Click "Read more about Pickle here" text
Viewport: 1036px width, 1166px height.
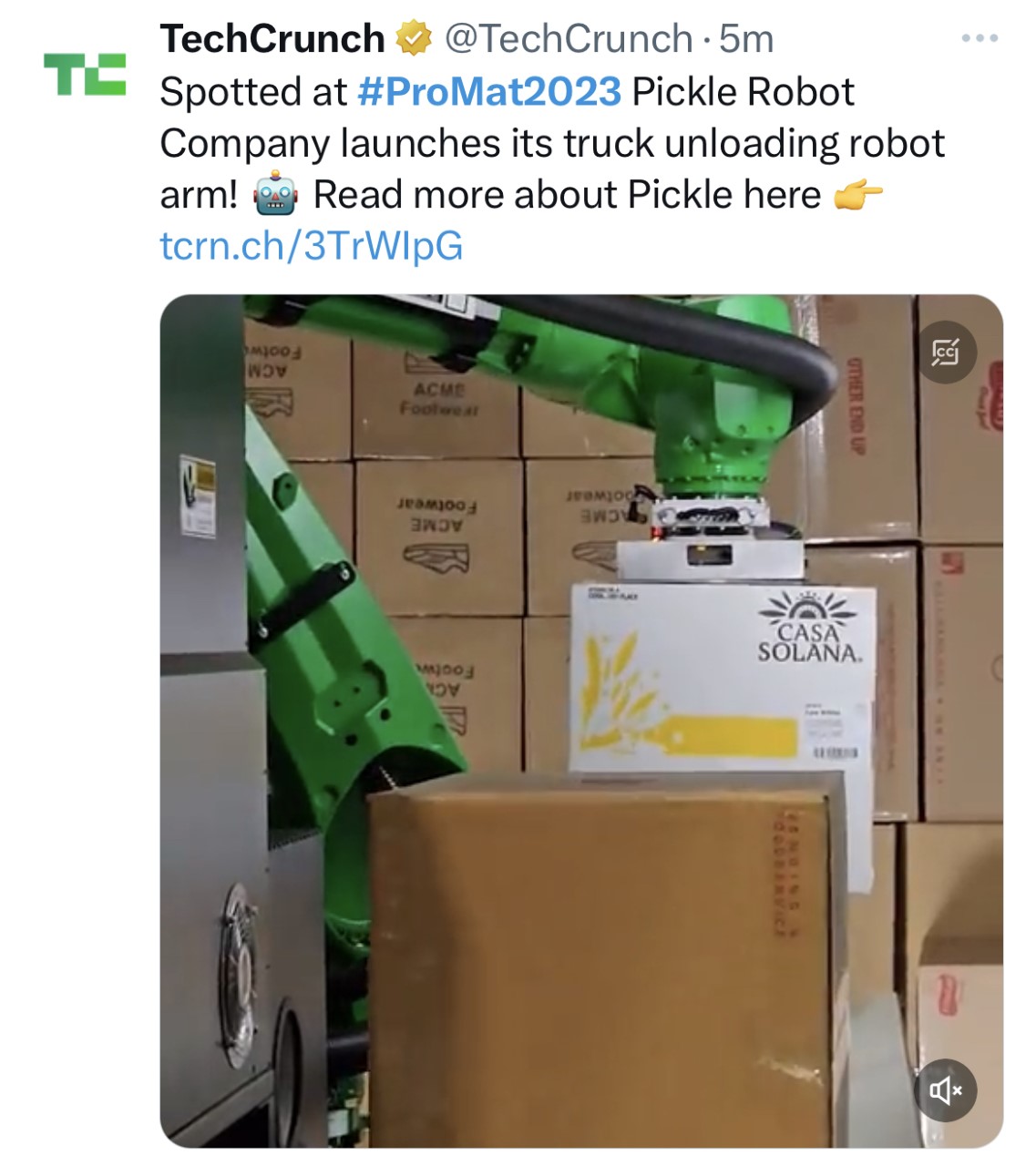coord(567,195)
